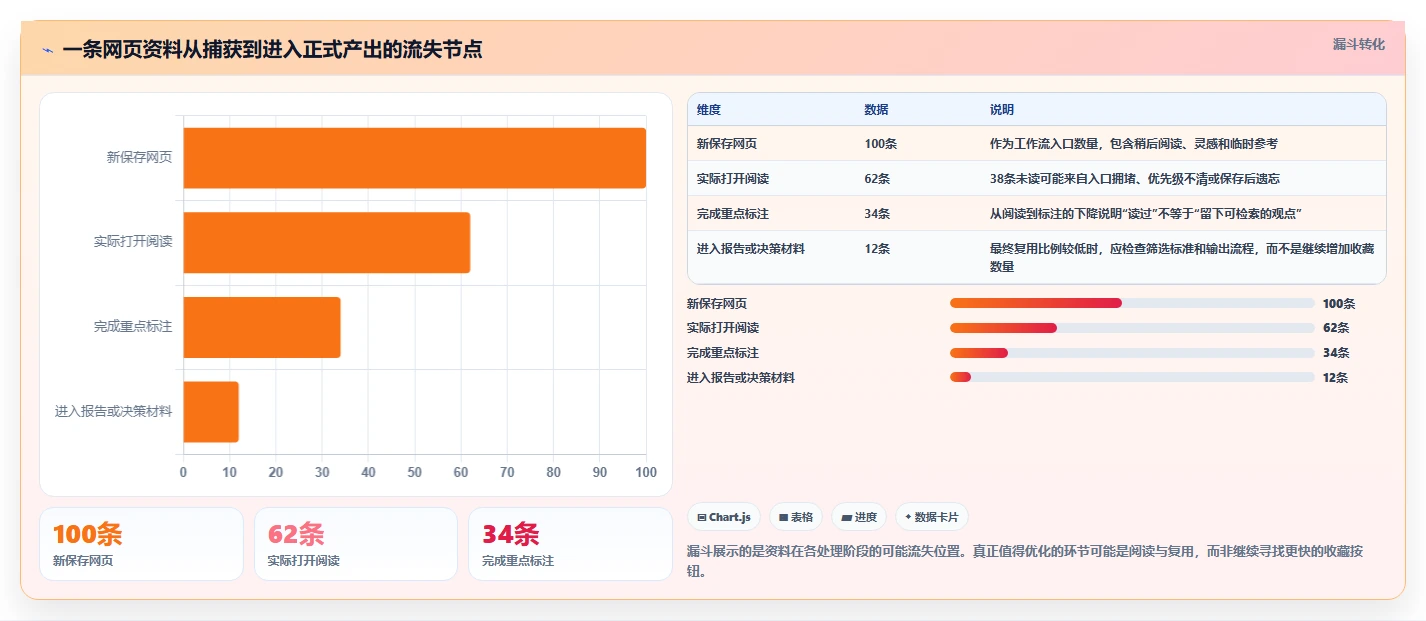The width and height of the screenshot is (1426, 621).
Task: Click the 完成重点标注 cell in the table
Action: tap(733, 214)
